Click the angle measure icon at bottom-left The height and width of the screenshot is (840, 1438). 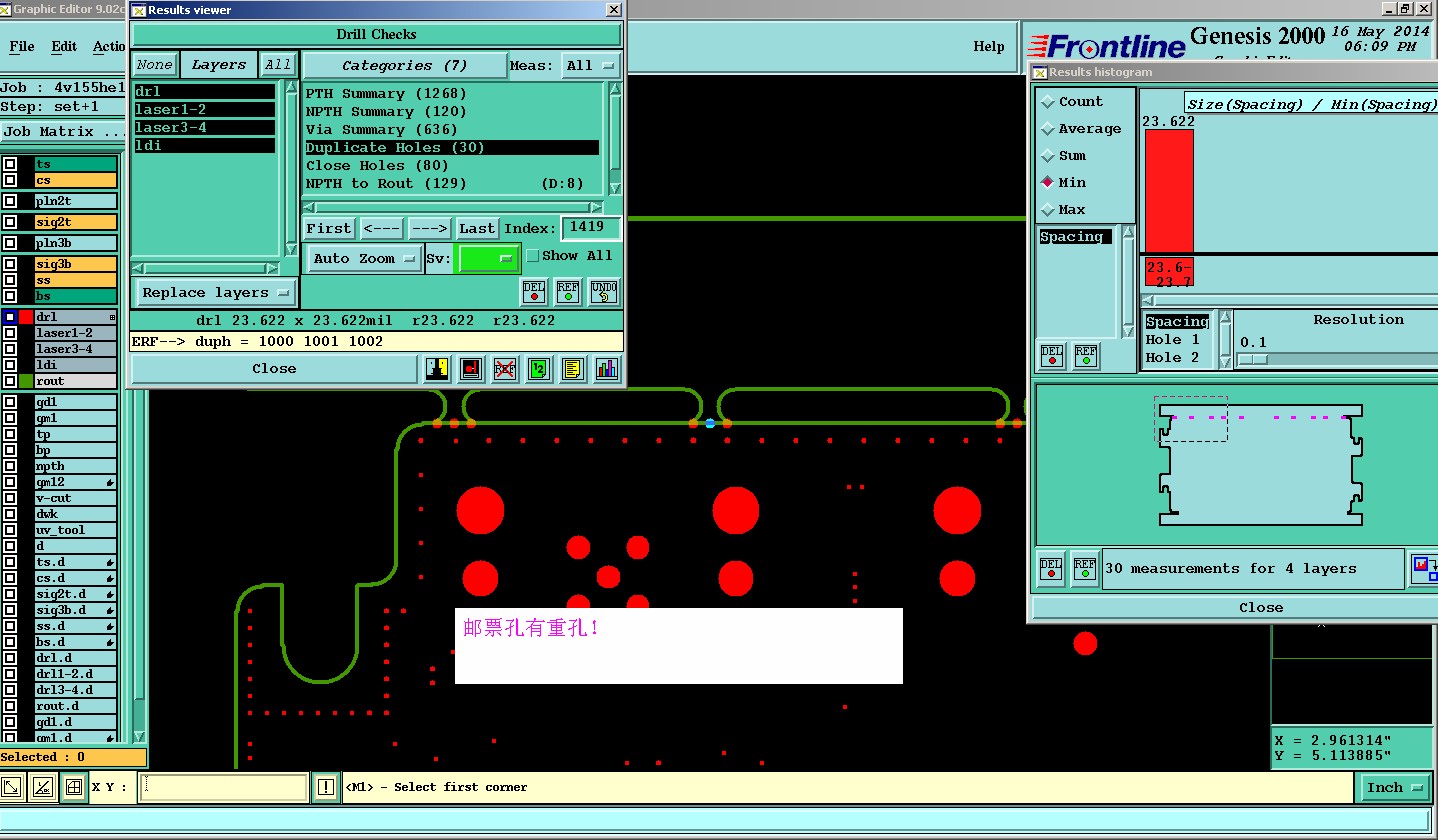click(x=43, y=787)
